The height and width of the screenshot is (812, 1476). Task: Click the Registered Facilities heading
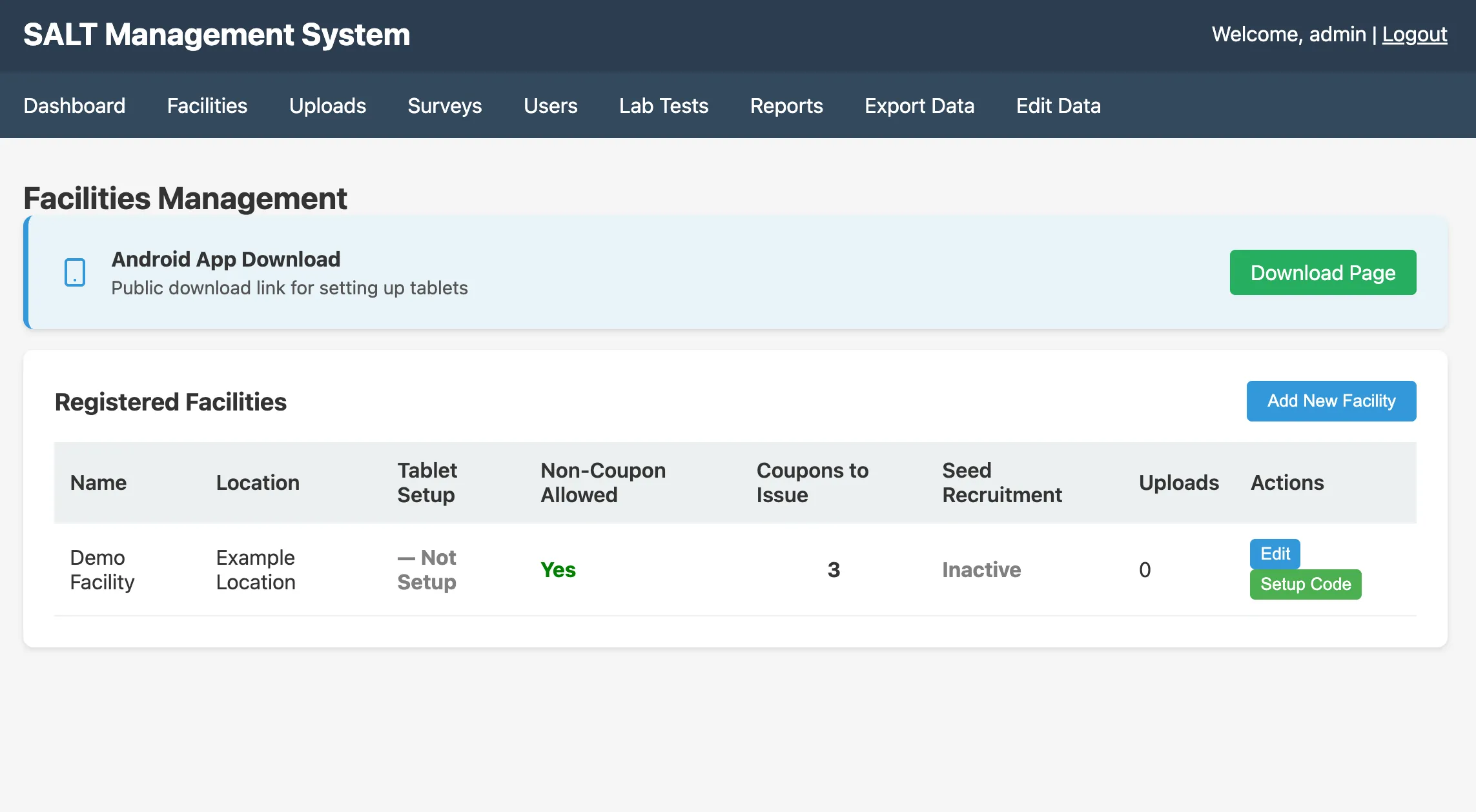point(170,401)
